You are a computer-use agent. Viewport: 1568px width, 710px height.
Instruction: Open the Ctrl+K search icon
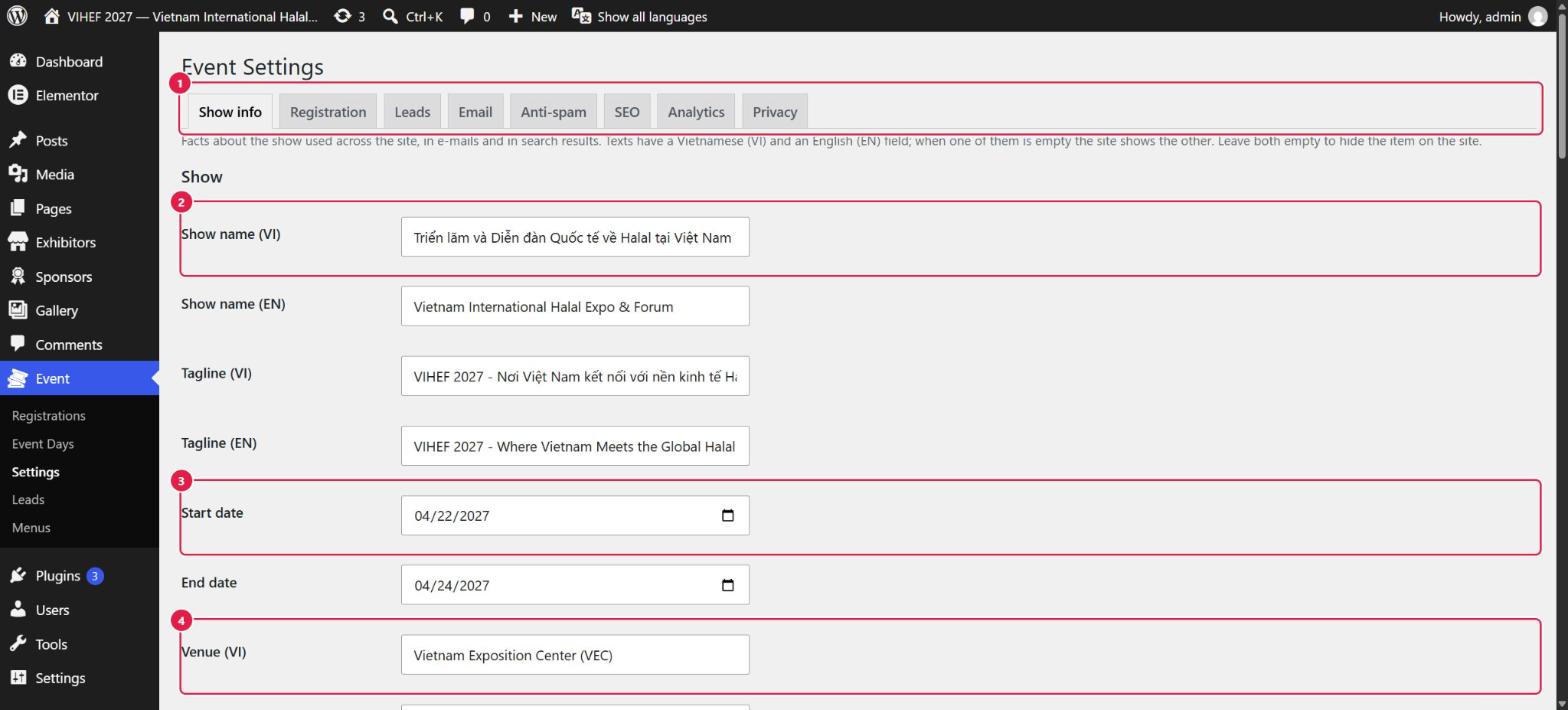[391, 16]
